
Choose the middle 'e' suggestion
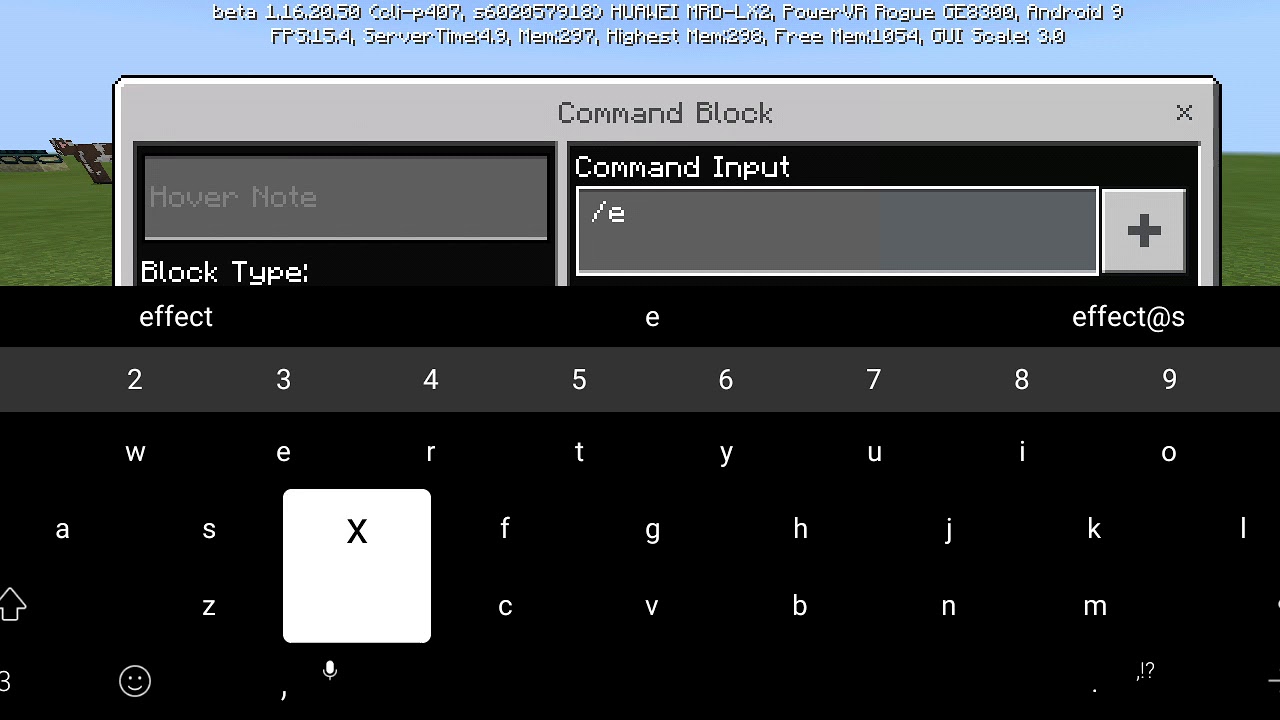(652, 318)
